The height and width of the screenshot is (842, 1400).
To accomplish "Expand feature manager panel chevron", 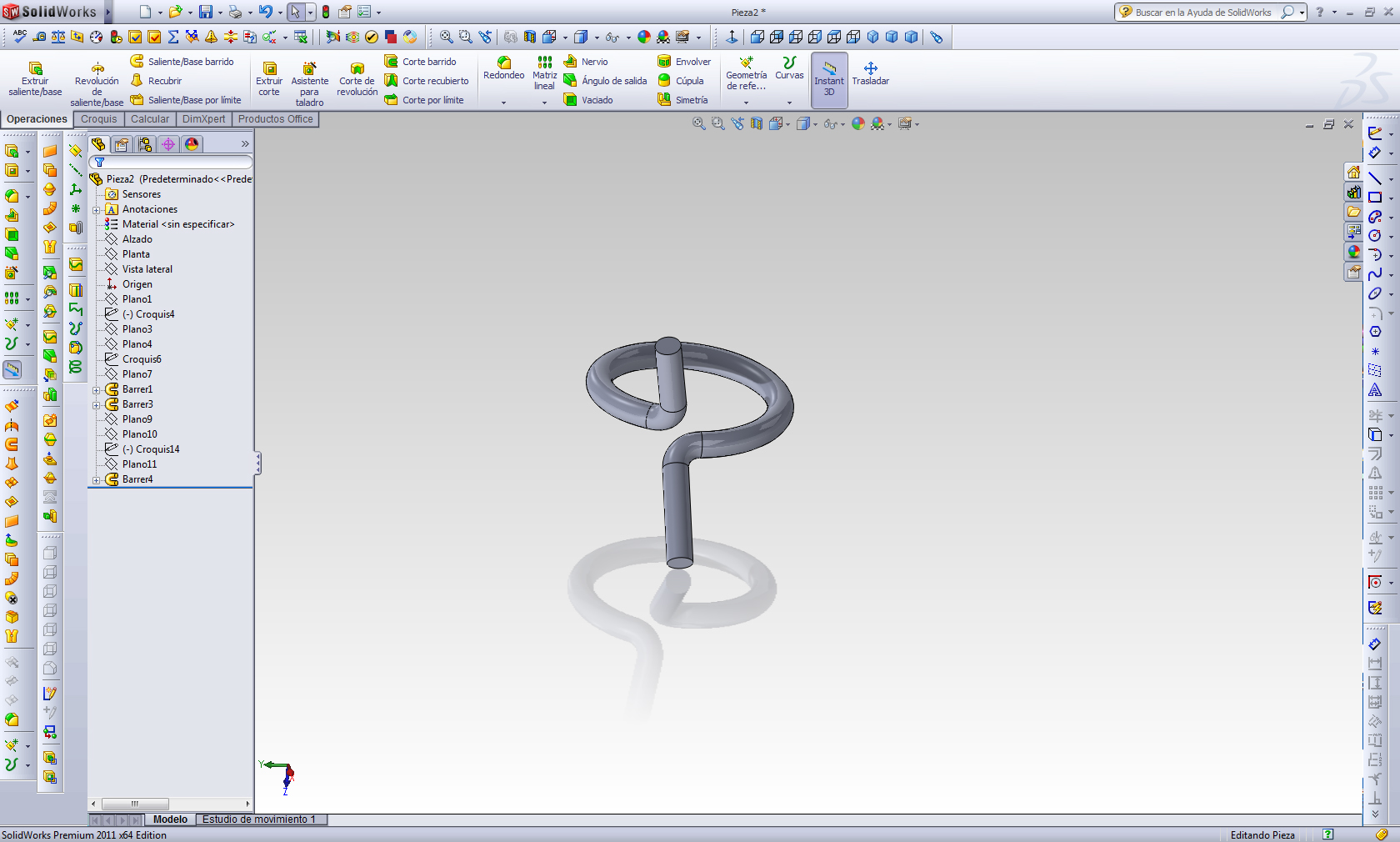I will (x=245, y=144).
